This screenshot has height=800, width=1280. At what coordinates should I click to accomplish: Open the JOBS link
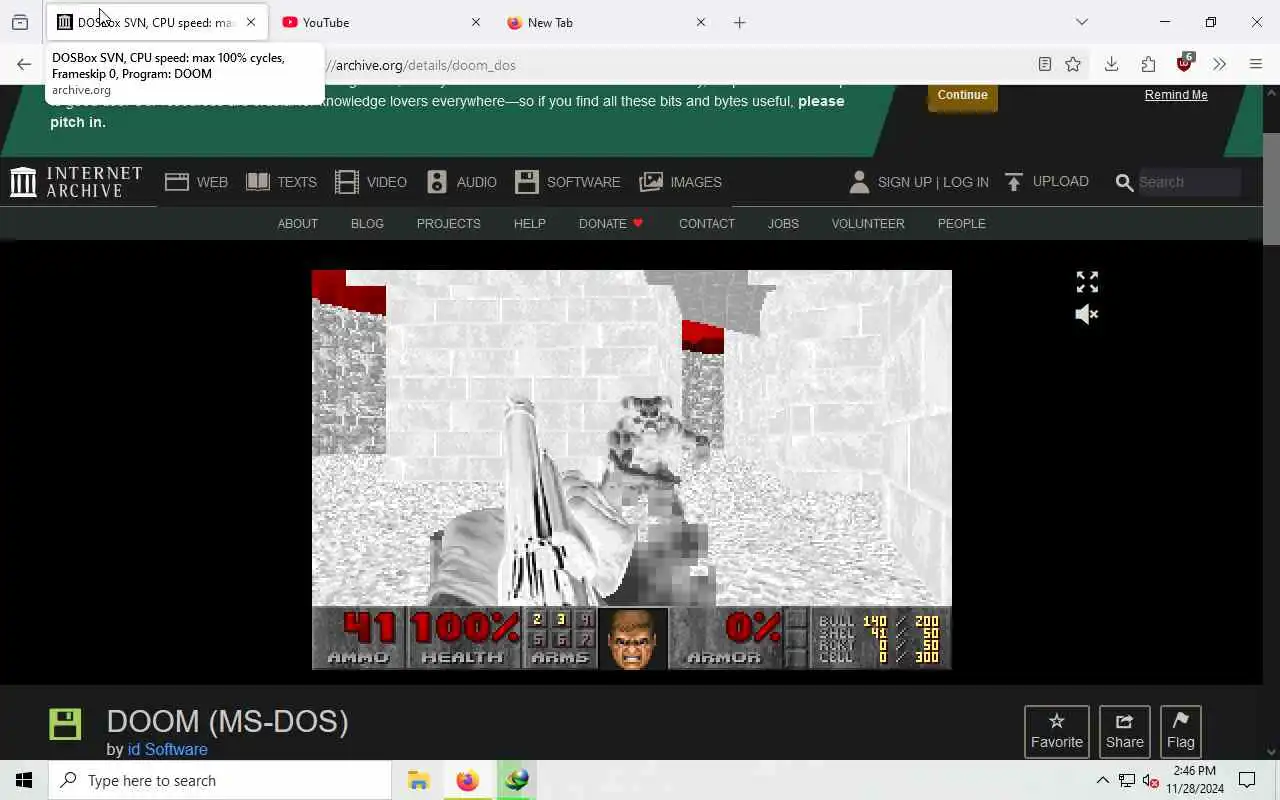coord(783,223)
